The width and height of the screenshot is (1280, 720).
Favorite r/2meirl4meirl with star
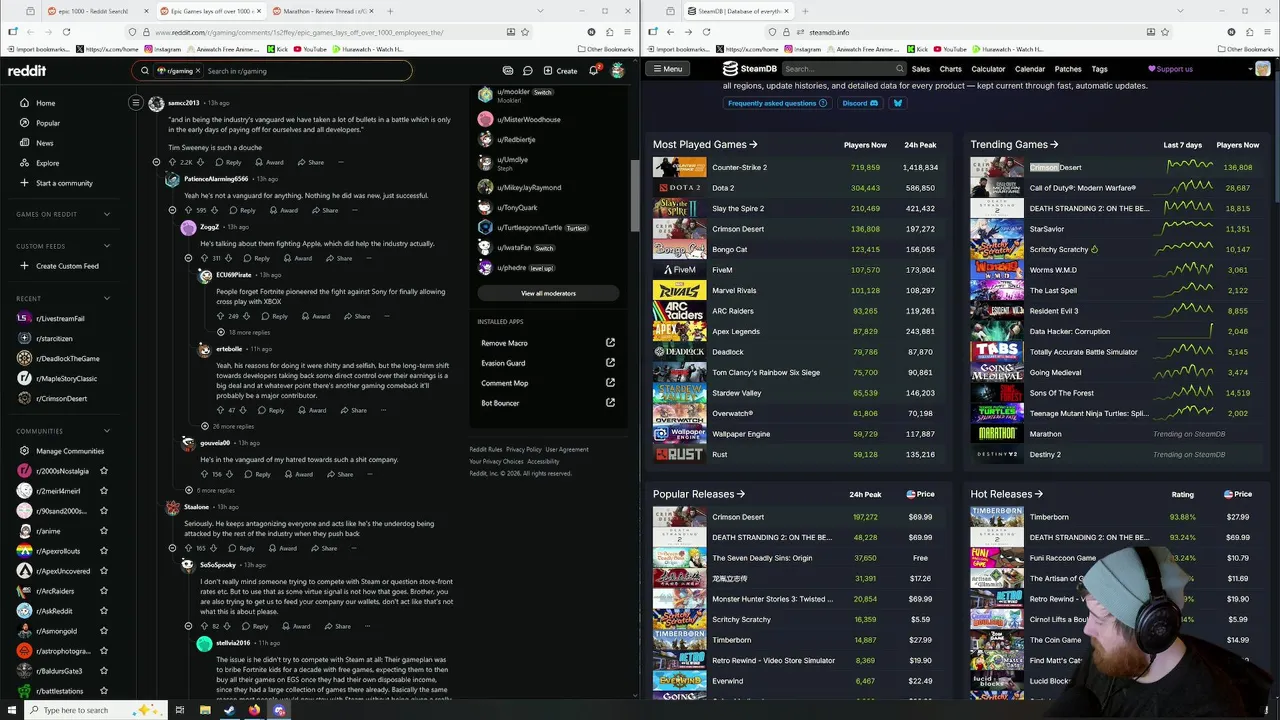coord(104,491)
